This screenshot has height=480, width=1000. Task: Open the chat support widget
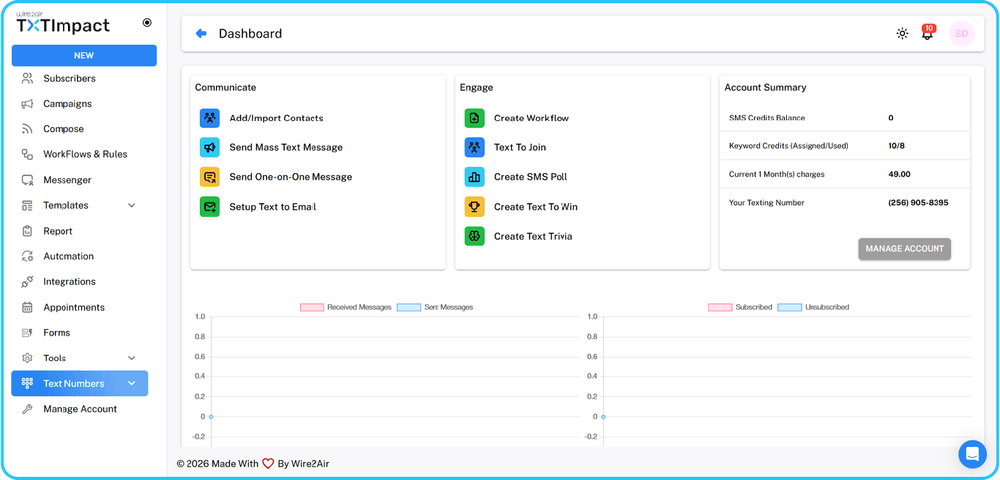972,454
